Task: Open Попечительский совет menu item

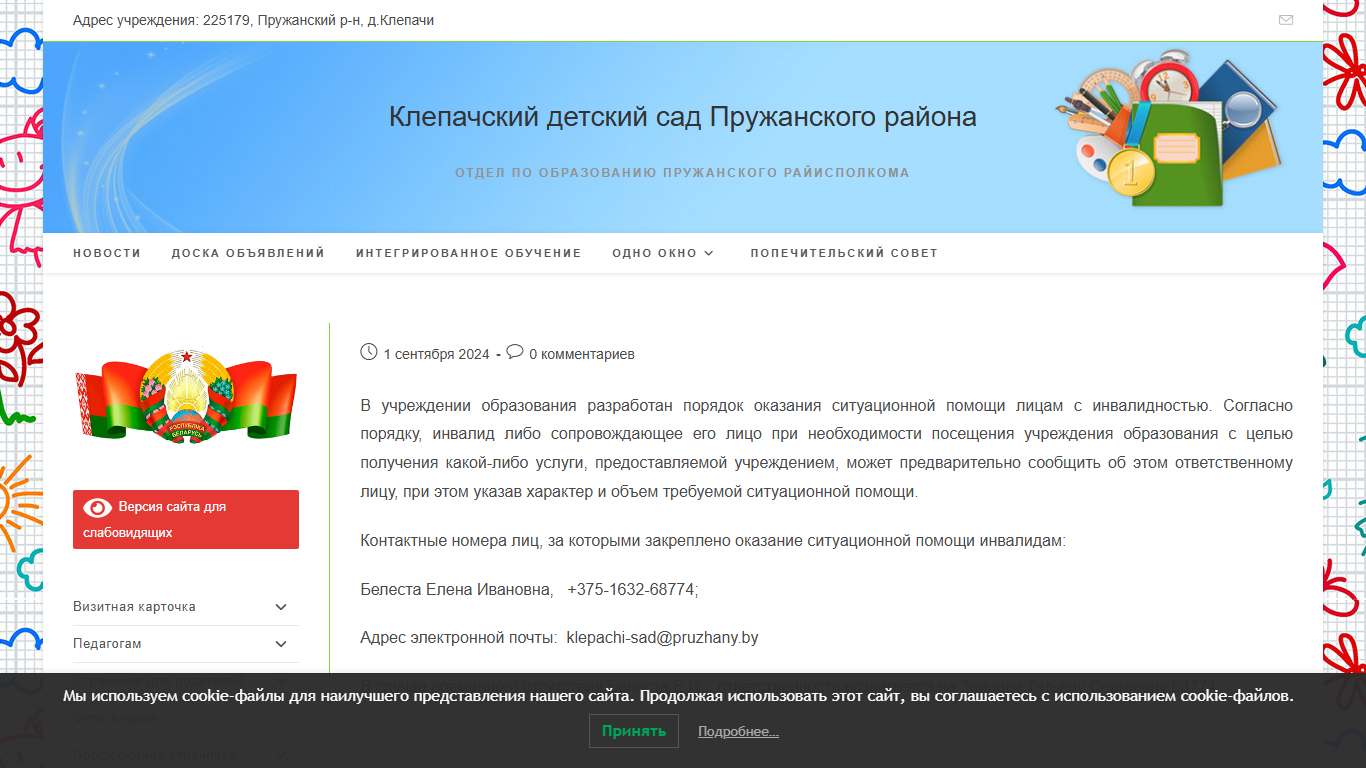Action: [x=844, y=253]
